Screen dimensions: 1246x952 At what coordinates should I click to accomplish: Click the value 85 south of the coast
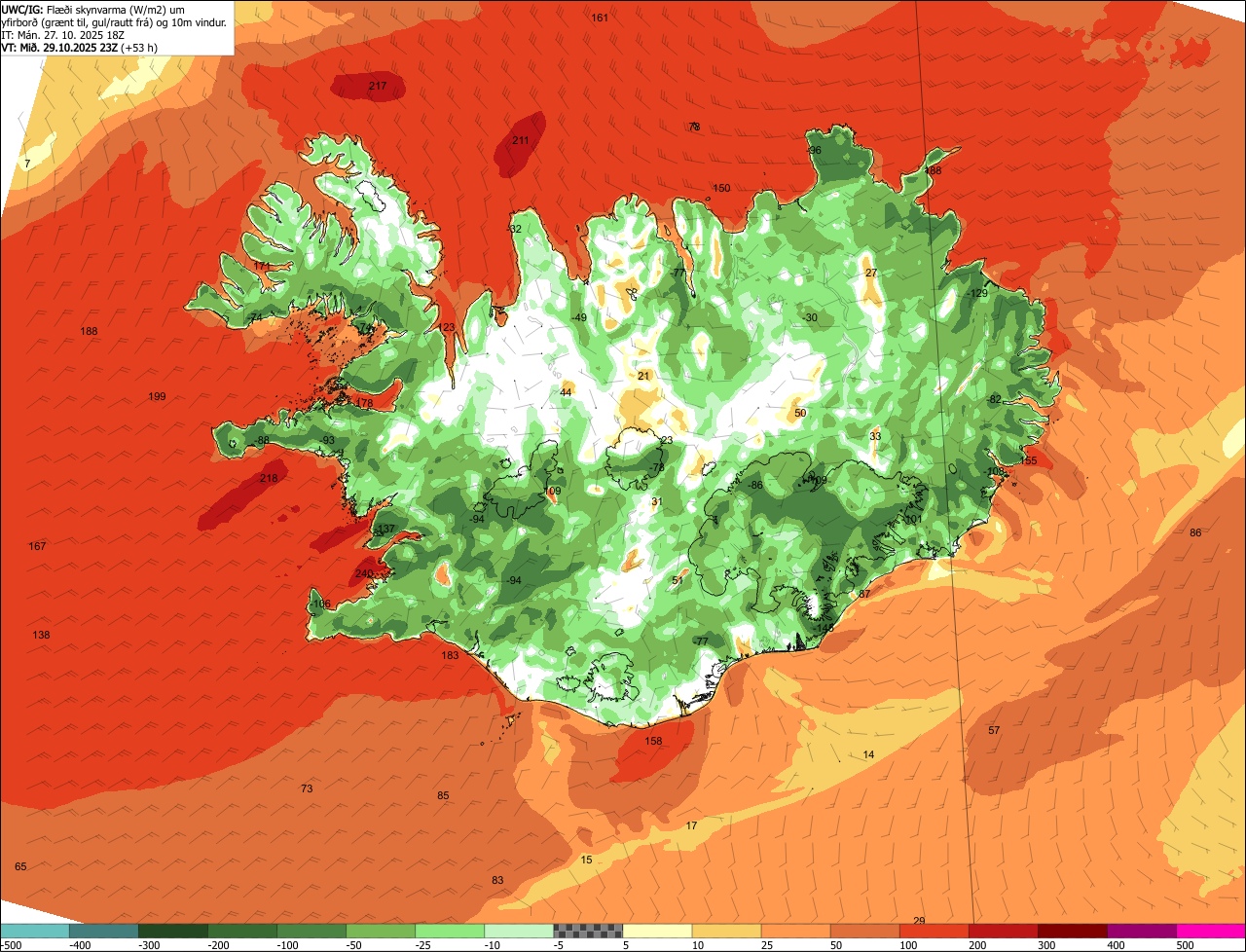point(443,795)
